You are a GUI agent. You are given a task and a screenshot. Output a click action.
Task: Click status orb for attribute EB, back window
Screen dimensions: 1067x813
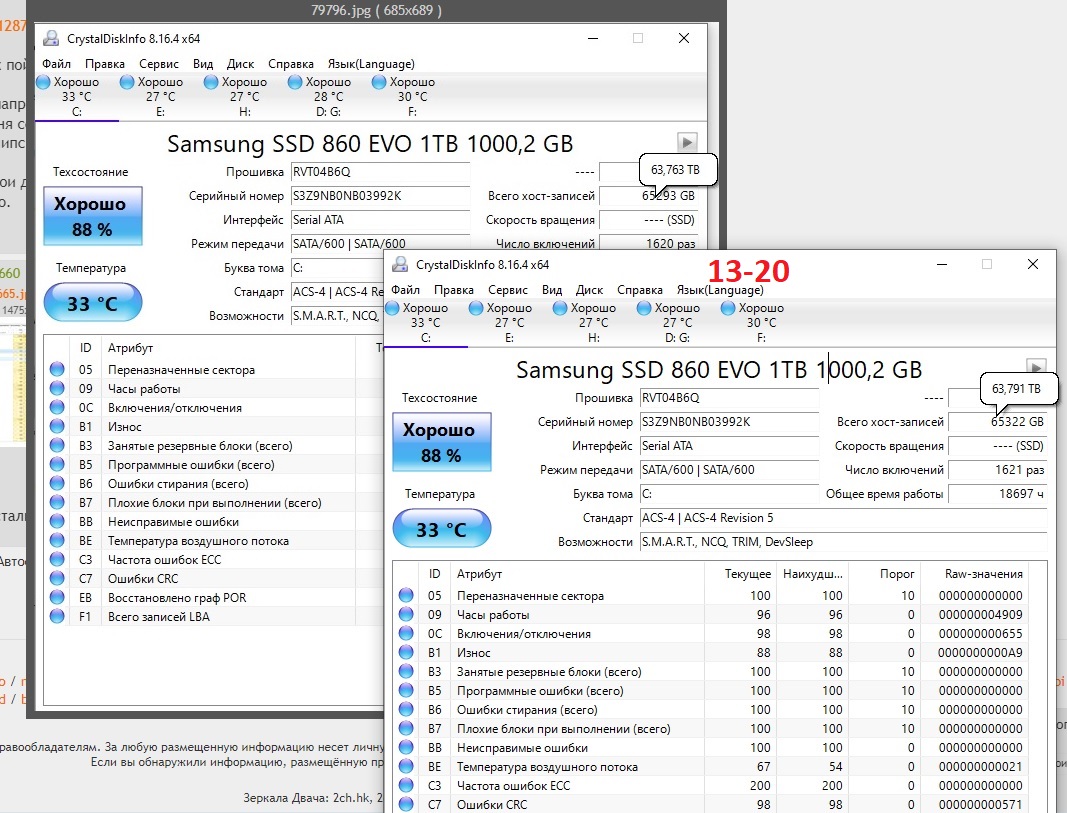pyautogui.click(x=57, y=597)
